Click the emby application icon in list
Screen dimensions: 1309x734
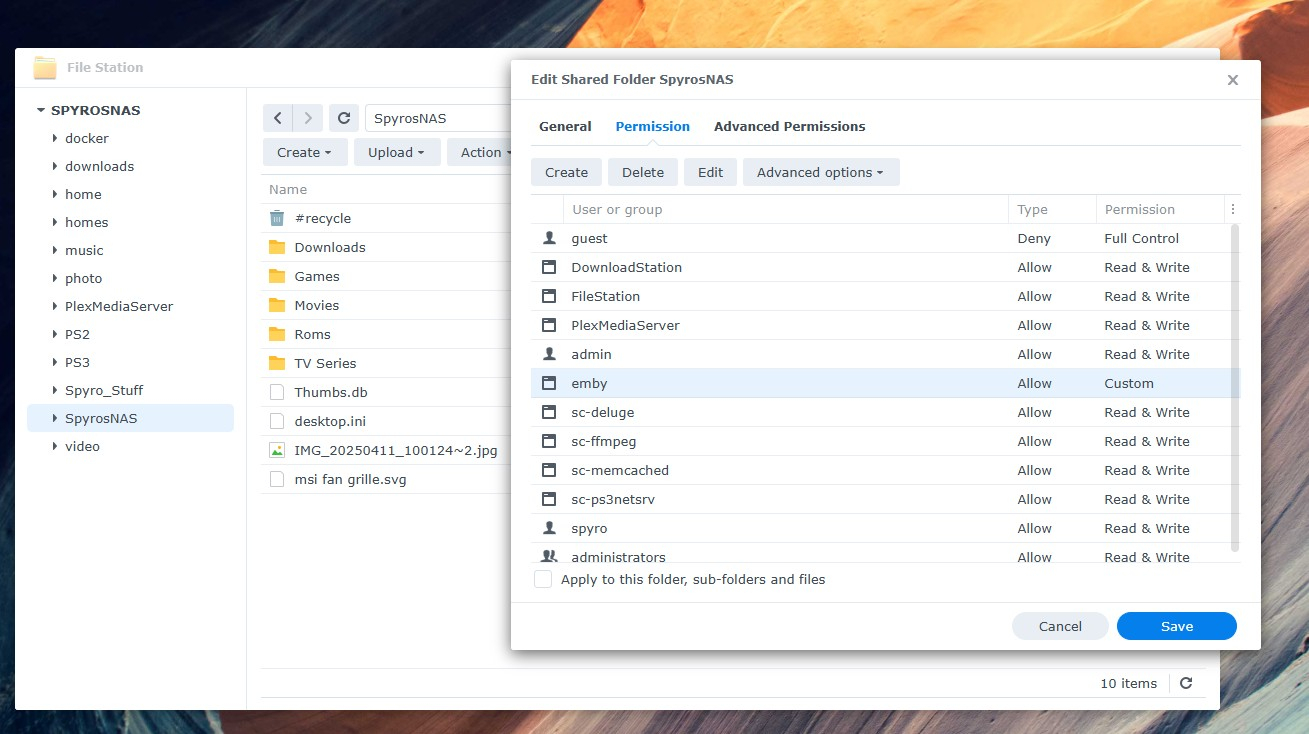(x=548, y=383)
